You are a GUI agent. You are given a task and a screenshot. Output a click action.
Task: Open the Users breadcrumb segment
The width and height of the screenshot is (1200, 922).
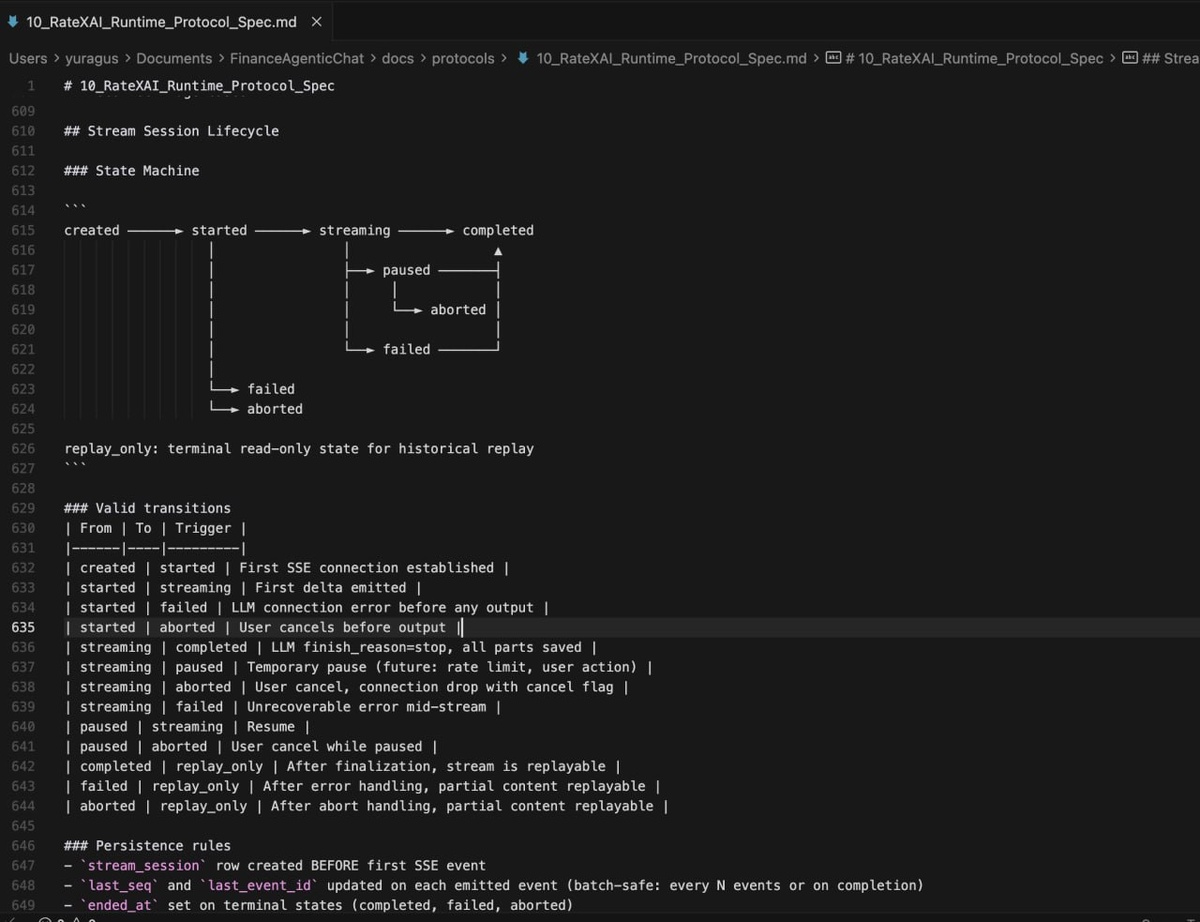pyautogui.click(x=28, y=58)
